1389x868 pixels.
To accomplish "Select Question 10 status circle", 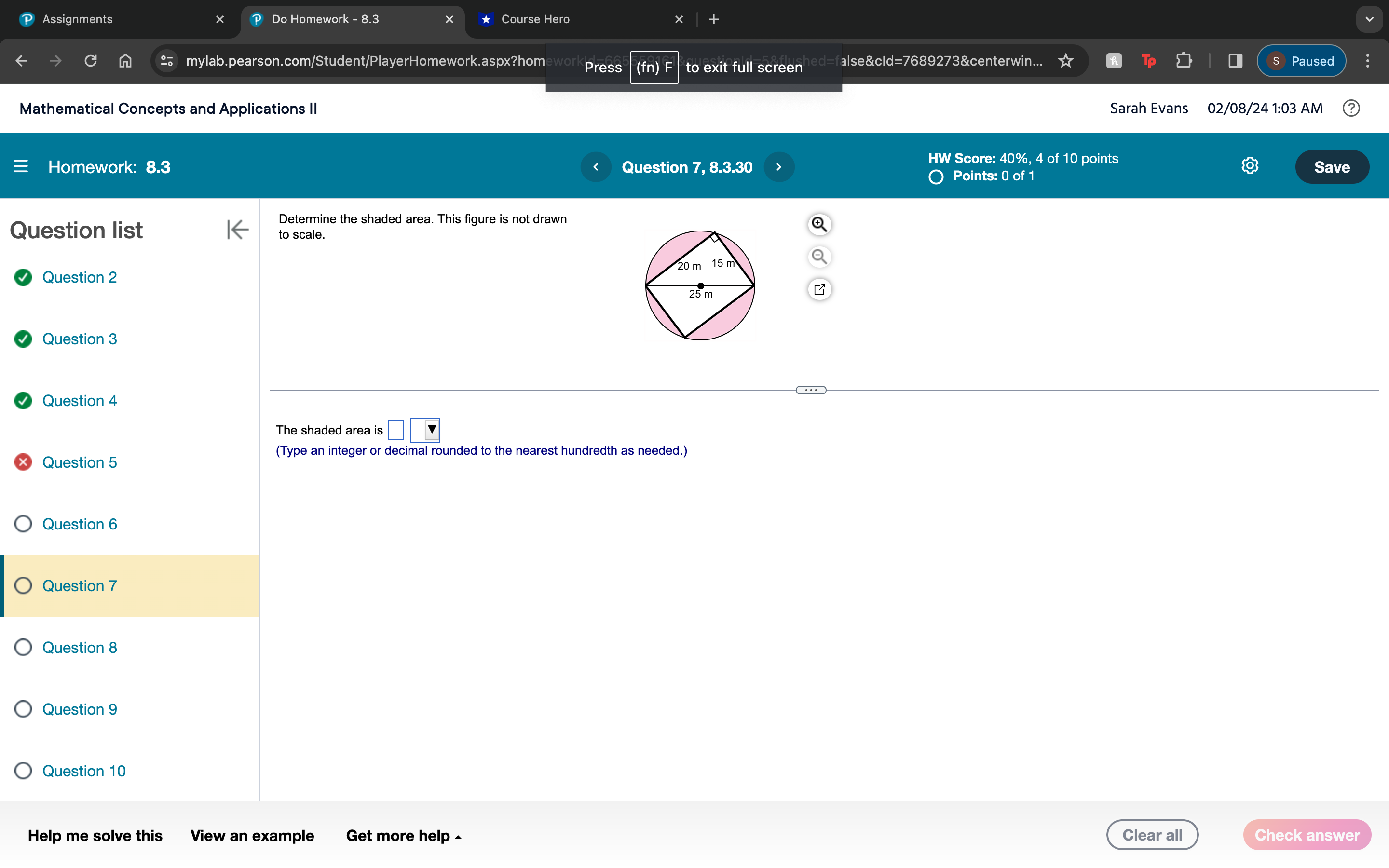I will click(23, 771).
